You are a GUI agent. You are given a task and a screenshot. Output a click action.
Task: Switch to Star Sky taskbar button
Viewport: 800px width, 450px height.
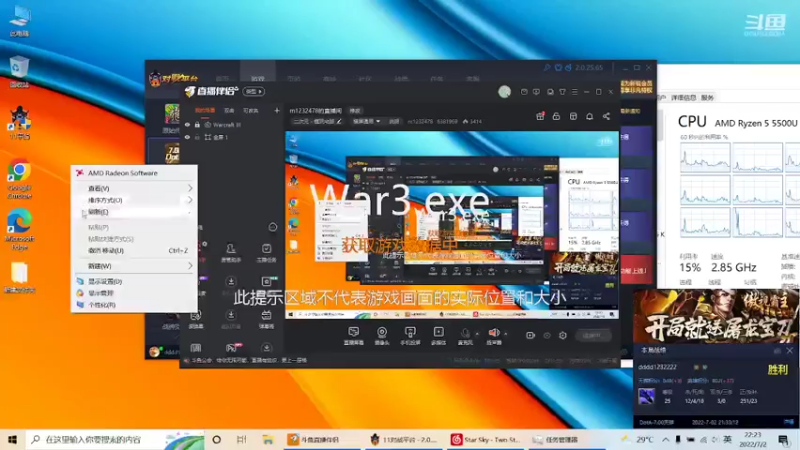487,439
